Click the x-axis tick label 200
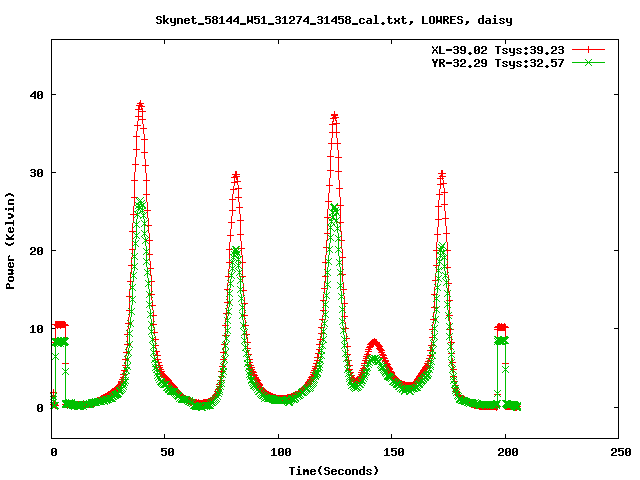 click(x=507, y=452)
